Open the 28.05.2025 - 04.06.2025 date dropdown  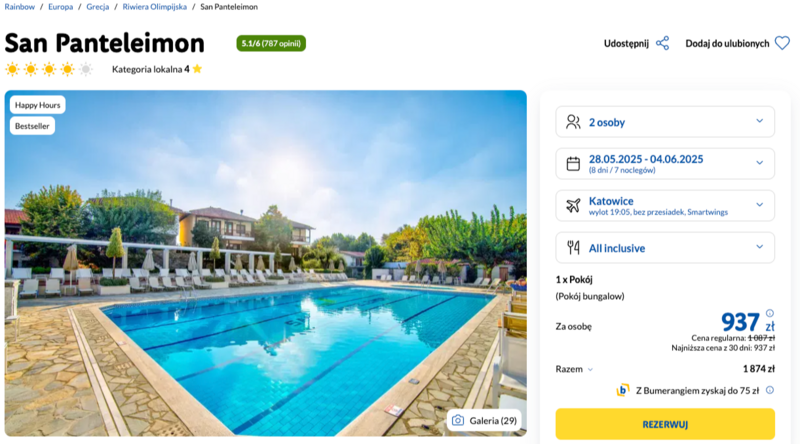point(665,164)
